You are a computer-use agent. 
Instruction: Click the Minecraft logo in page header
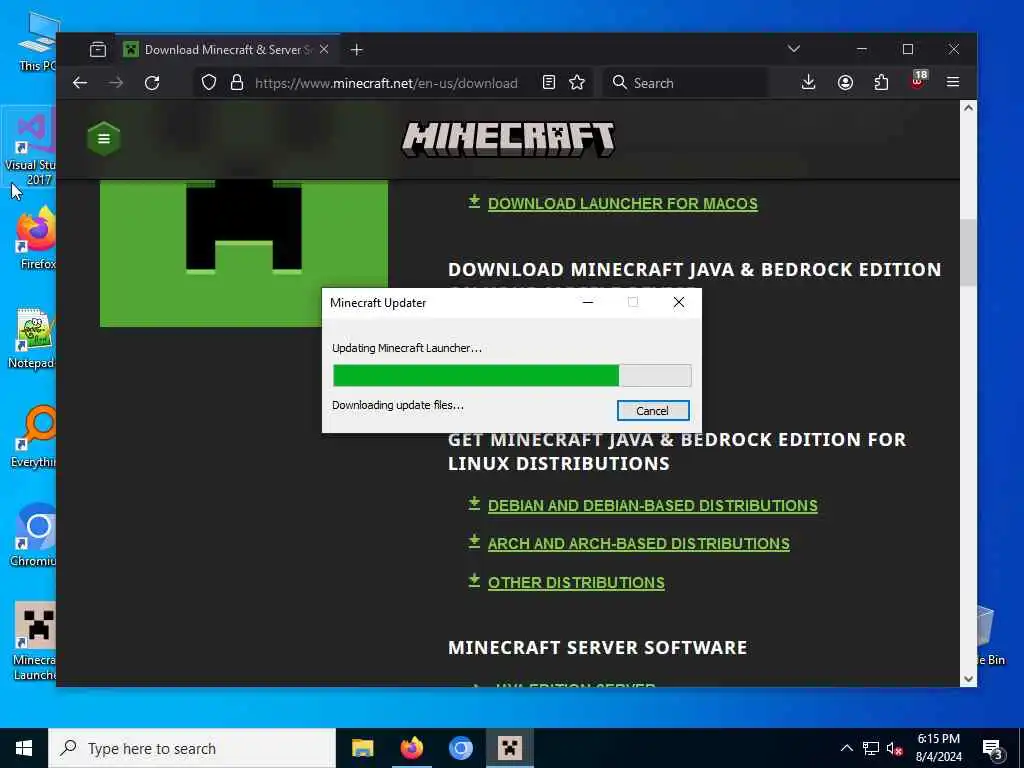(508, 139)
